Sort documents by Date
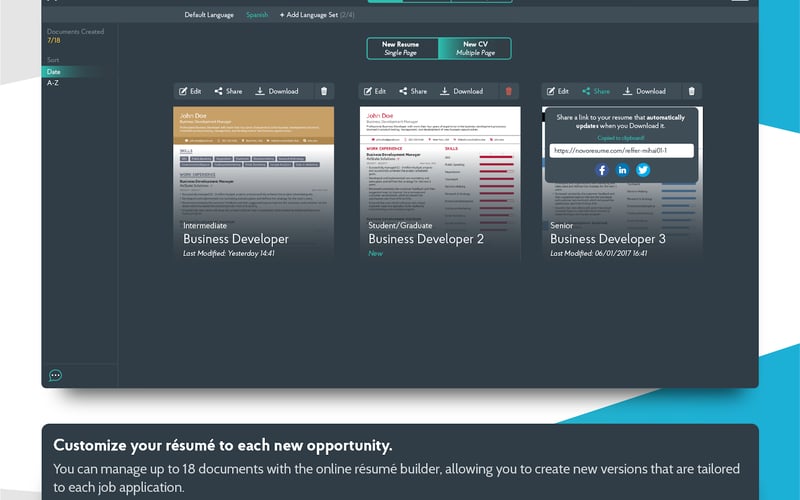Image resolution: width=800 pixels, height=500 pixels. coord(54,72)
